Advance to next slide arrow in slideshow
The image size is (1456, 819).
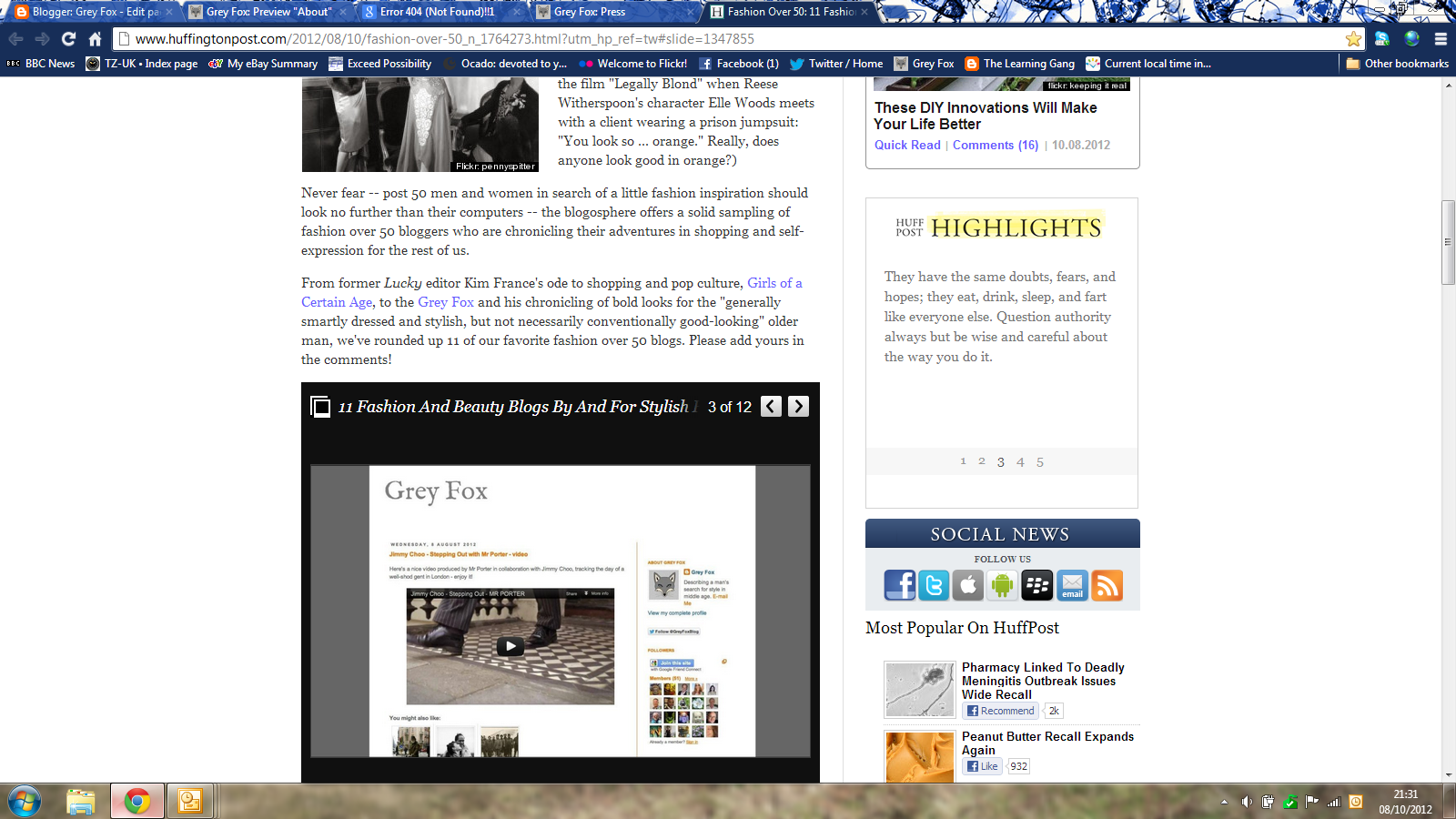(798, 407)
